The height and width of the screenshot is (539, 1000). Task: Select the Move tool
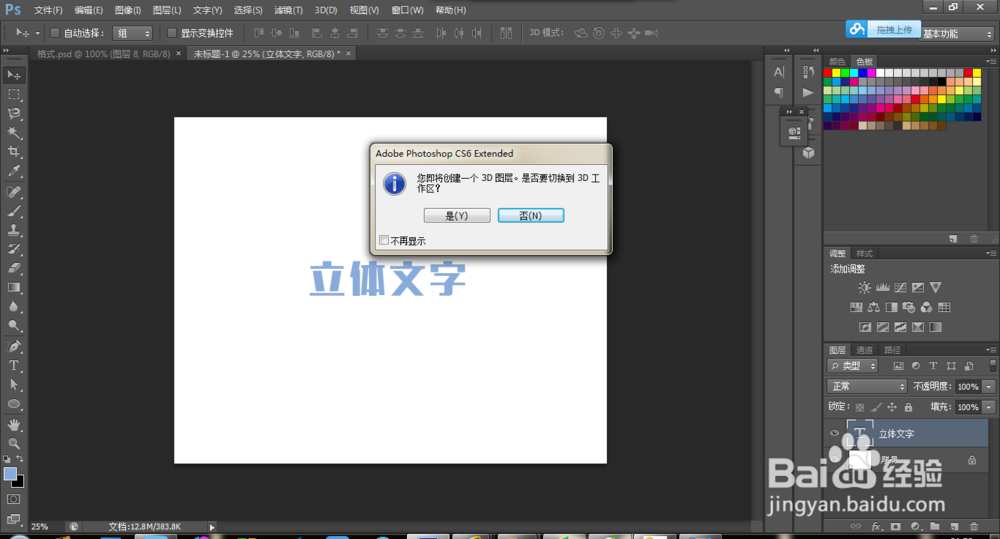pos(13,75)
